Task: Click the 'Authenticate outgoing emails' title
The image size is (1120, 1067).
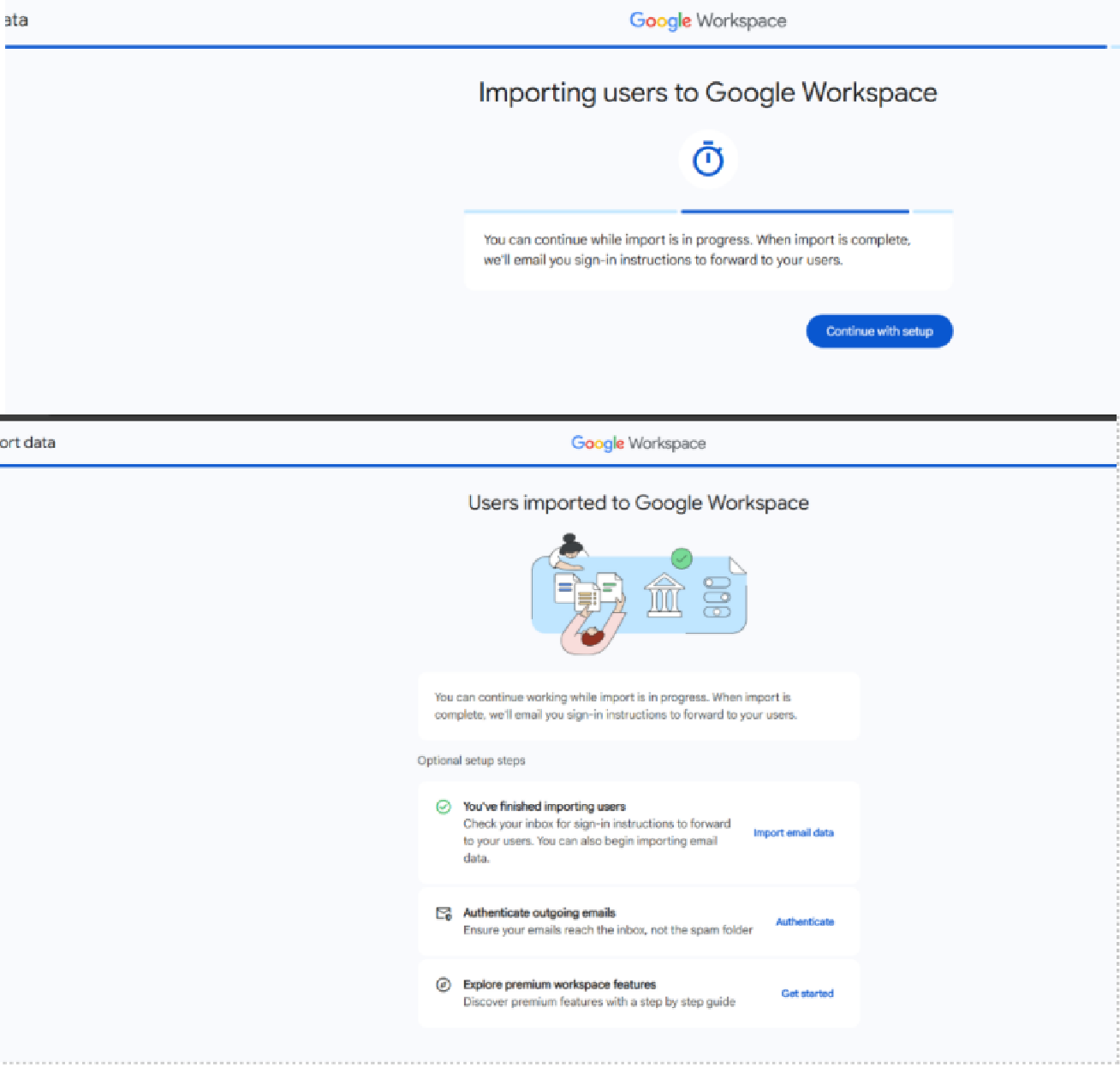Action: (x=539, y=913)
